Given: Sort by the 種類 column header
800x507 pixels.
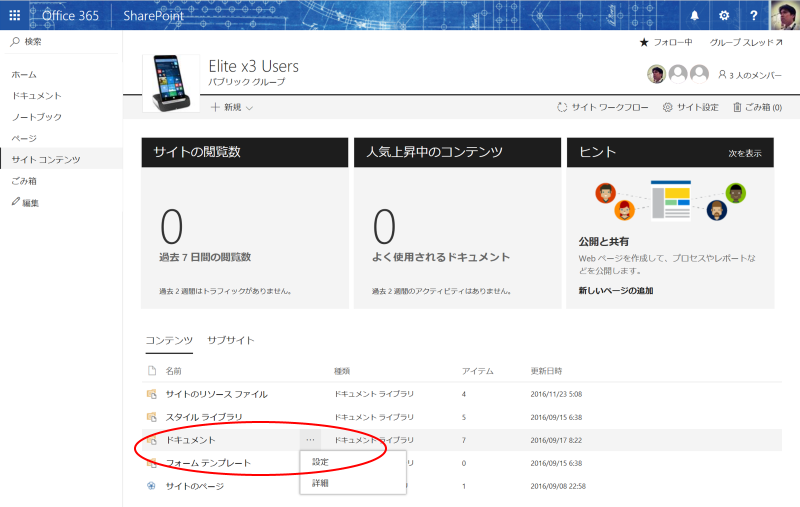Looking at the screenshot, I should 342,371.
